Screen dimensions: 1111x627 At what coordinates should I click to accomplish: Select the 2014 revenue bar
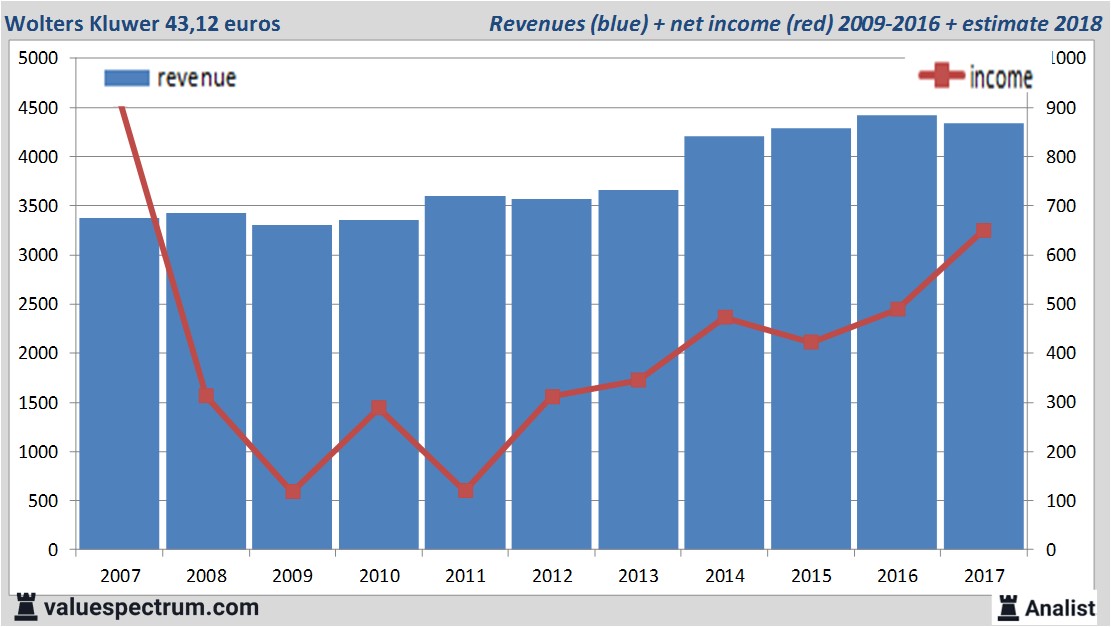click(x=724, y=343)
